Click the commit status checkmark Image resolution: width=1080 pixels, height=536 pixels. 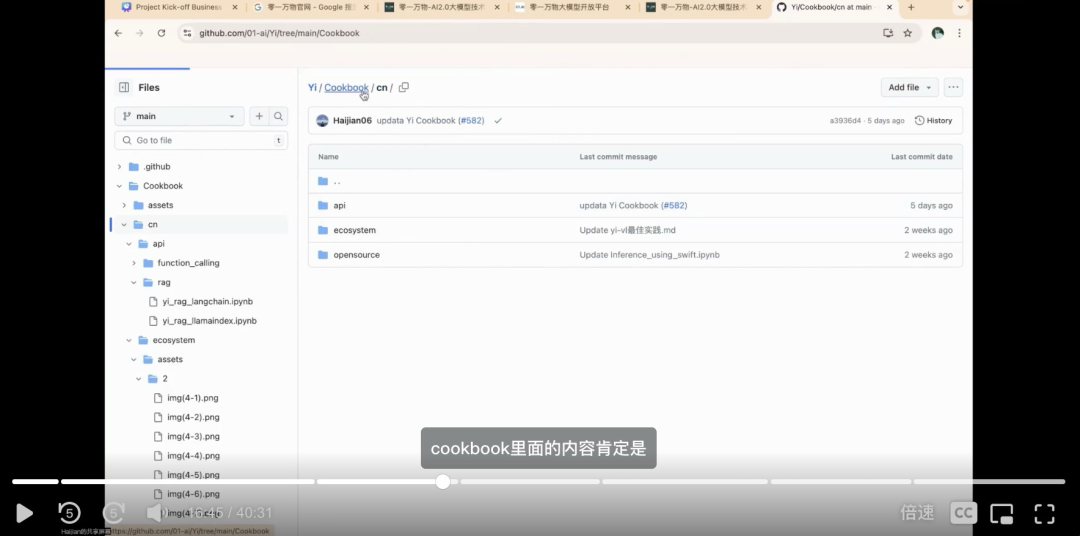[498, 121]
